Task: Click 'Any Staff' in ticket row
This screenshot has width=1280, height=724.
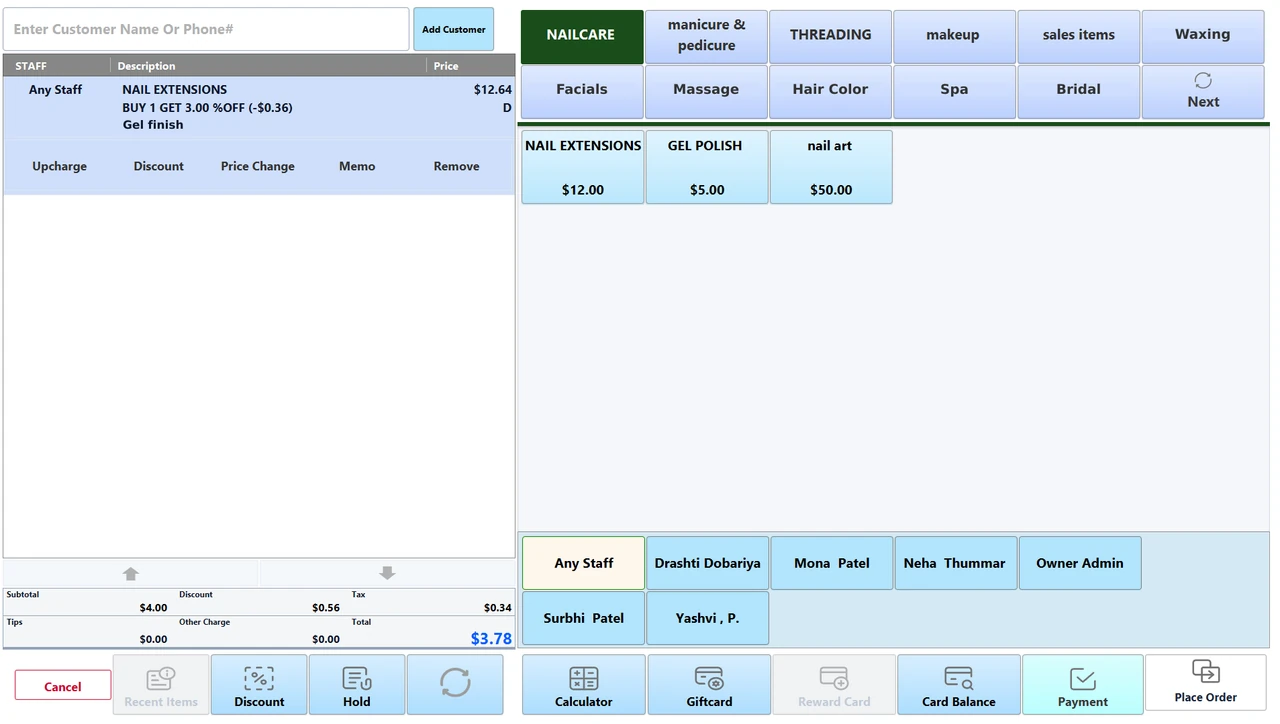Action: pos(55,90)
